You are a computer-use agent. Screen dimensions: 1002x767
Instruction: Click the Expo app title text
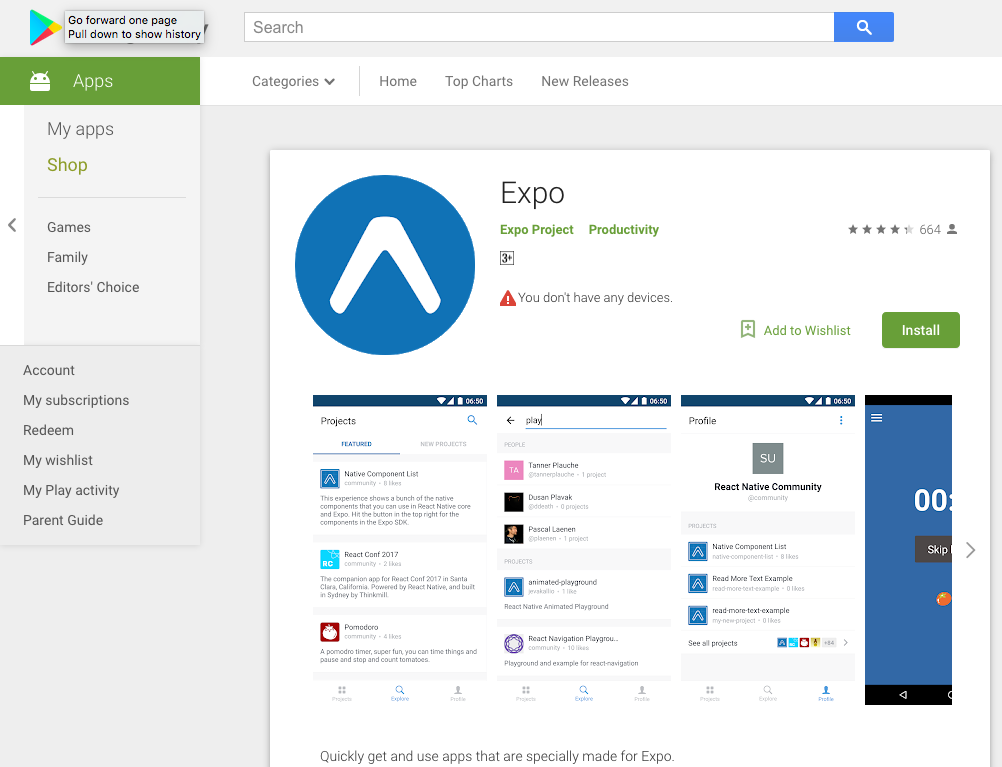[x=532, y=194]
